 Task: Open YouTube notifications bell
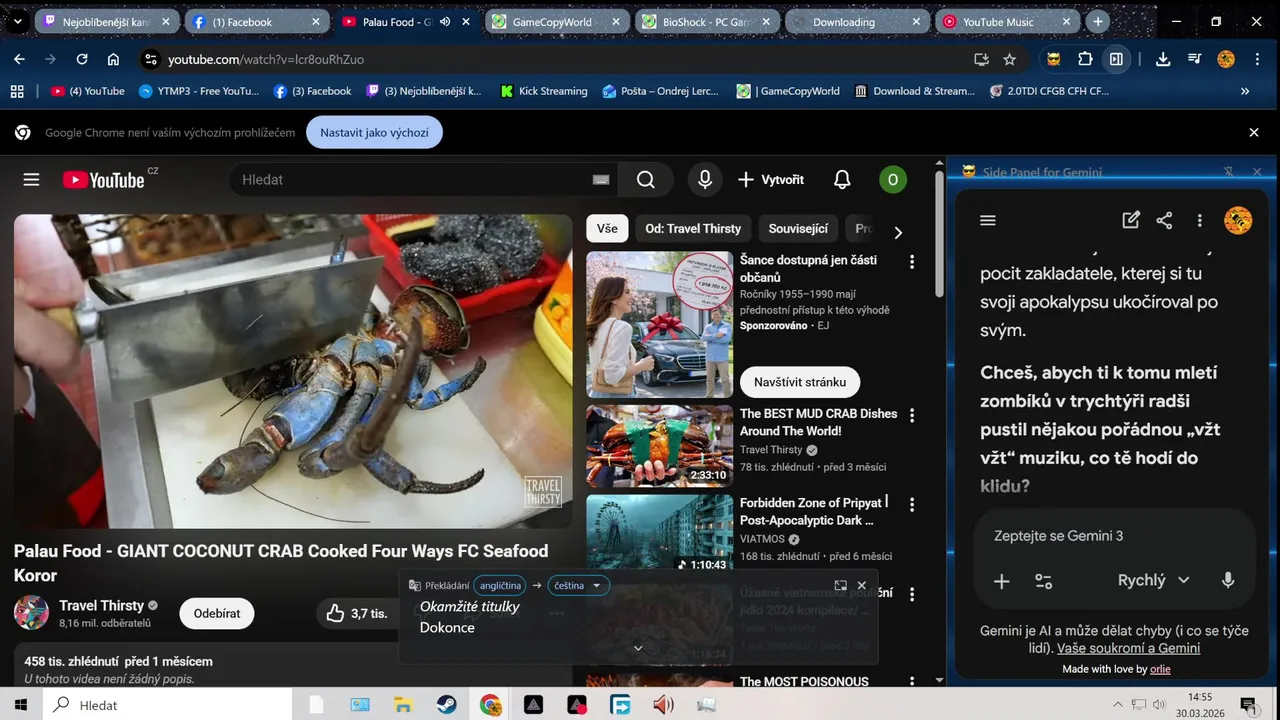tap(842, 180)
